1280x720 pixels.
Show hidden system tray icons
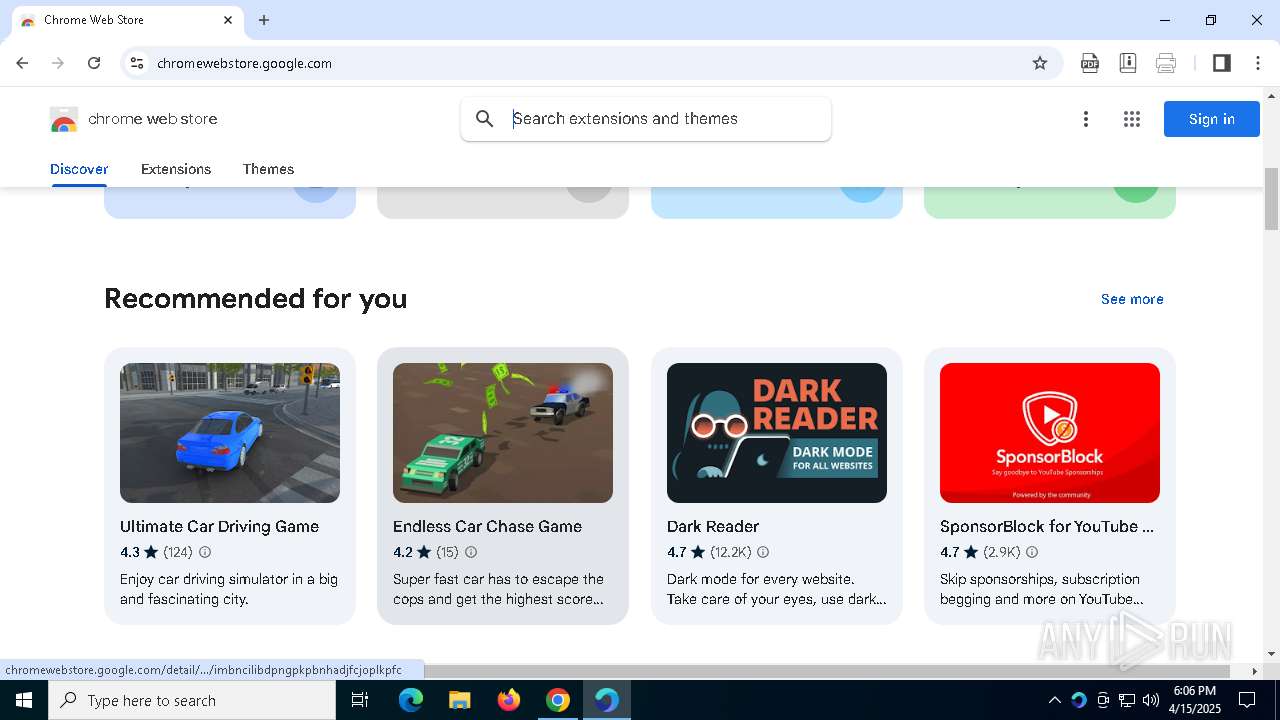click(x=1054, y=700)
